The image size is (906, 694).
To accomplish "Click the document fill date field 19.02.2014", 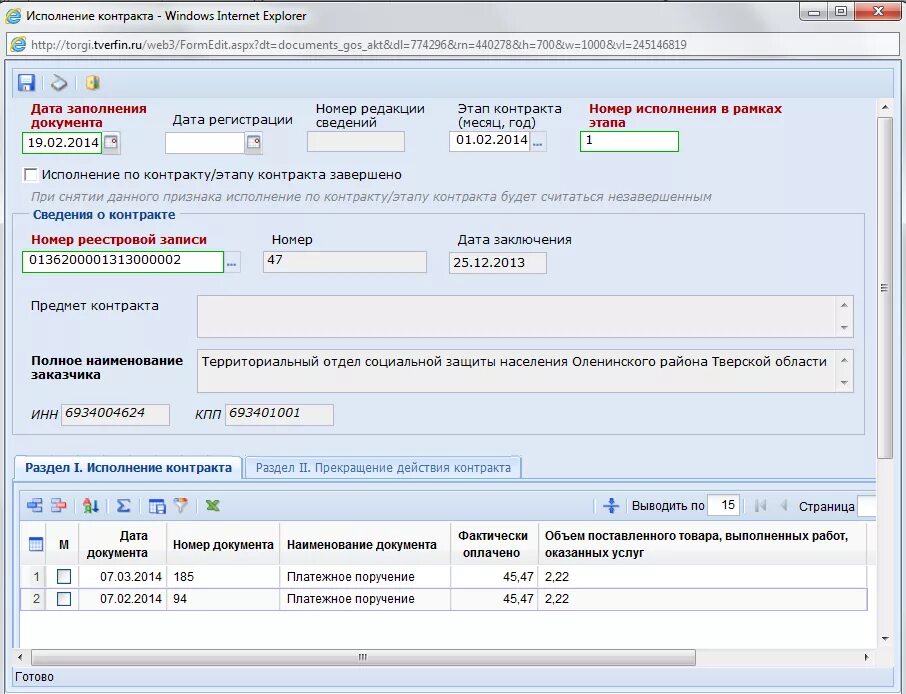I will (x=62, y=143).
